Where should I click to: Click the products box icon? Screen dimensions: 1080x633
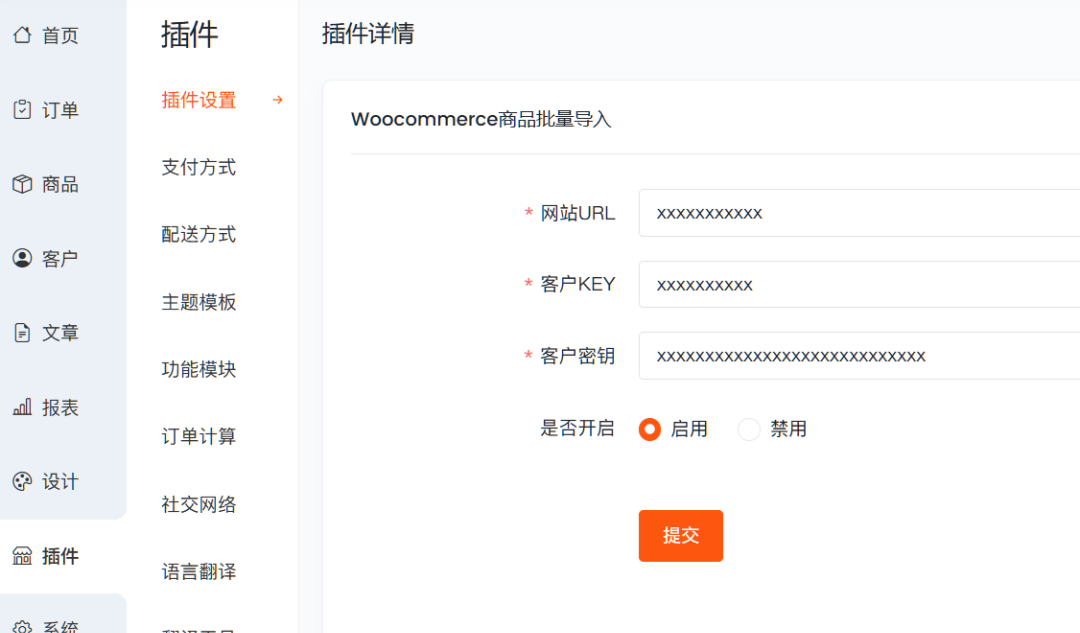coord(22,184)
